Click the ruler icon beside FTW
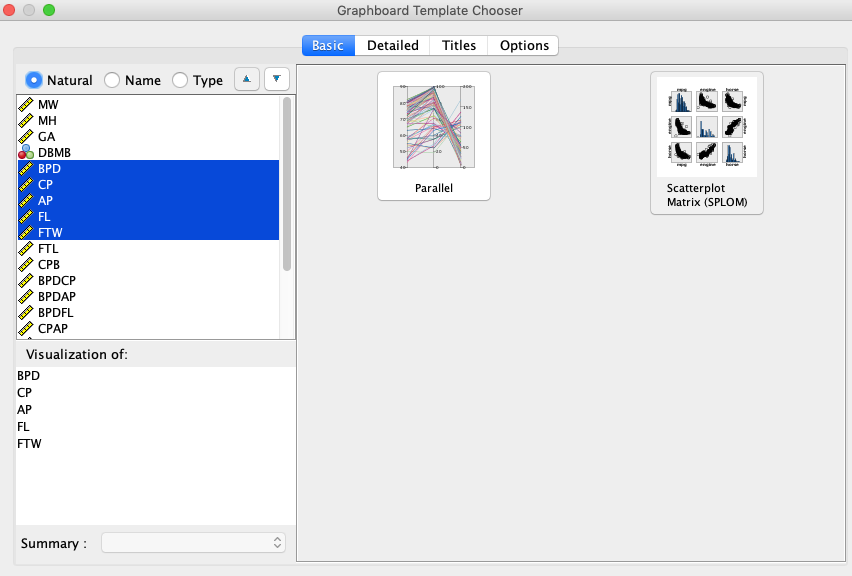852x576 pixels. 26,233
